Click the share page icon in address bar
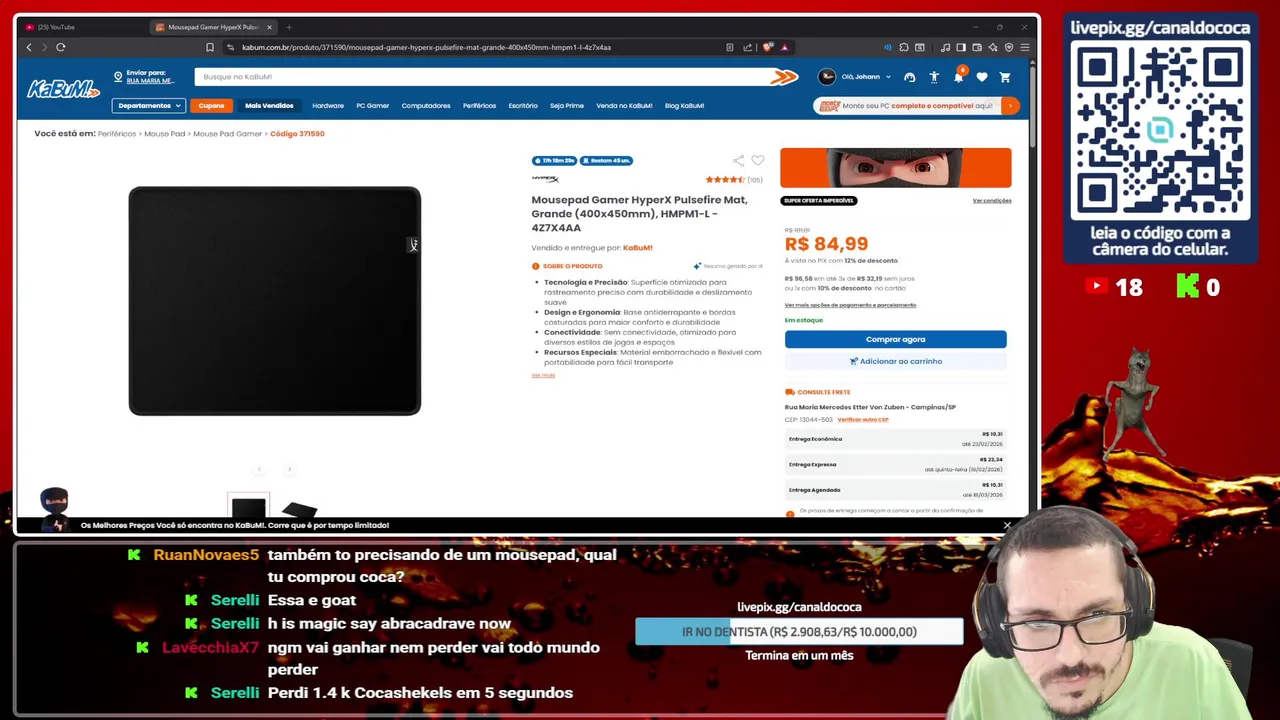Image resolution: width=1280 pixels, height=720 pixels. 747,47
